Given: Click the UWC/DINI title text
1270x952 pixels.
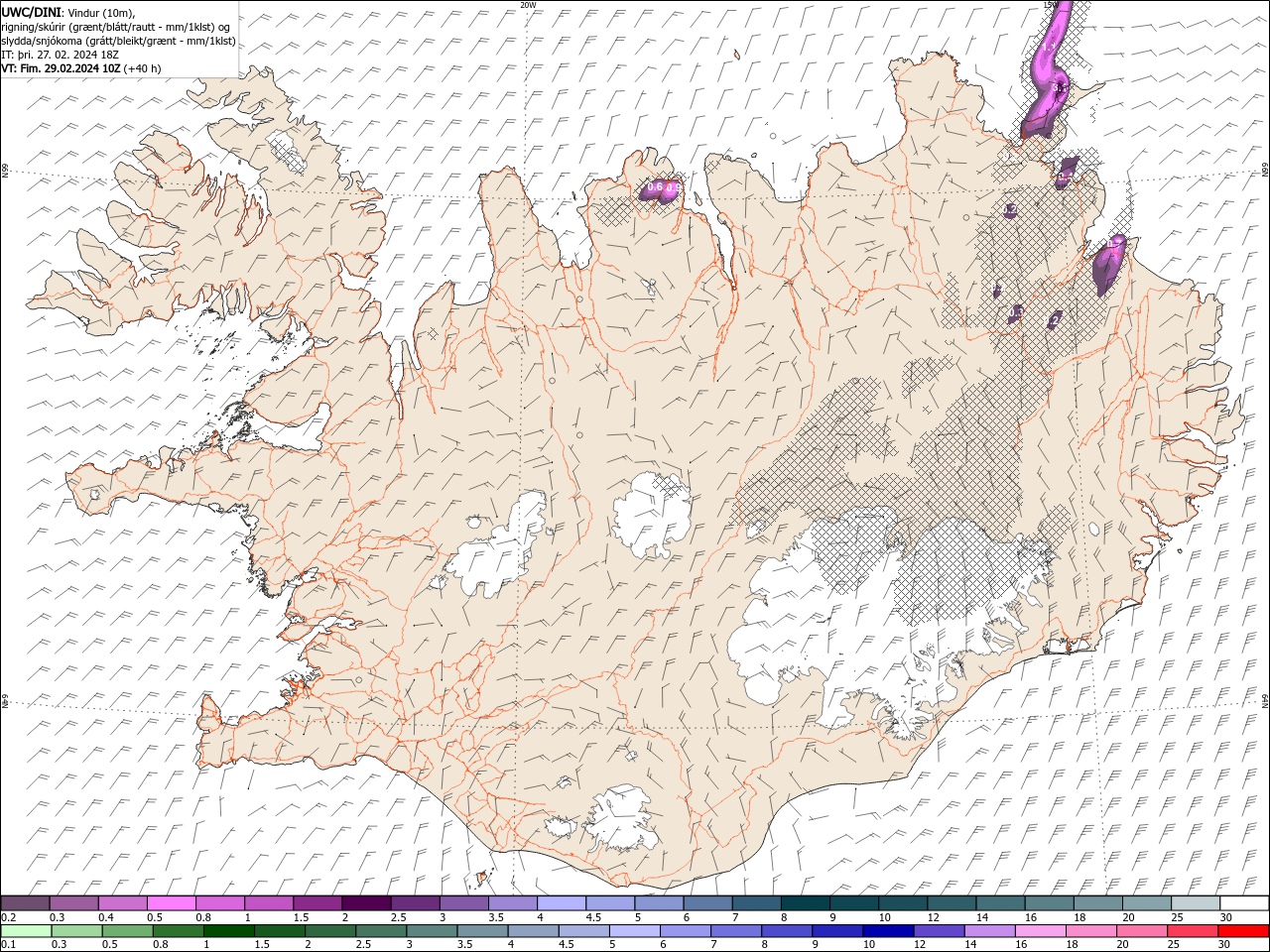Looking at the screenshot, I should 33,11.
